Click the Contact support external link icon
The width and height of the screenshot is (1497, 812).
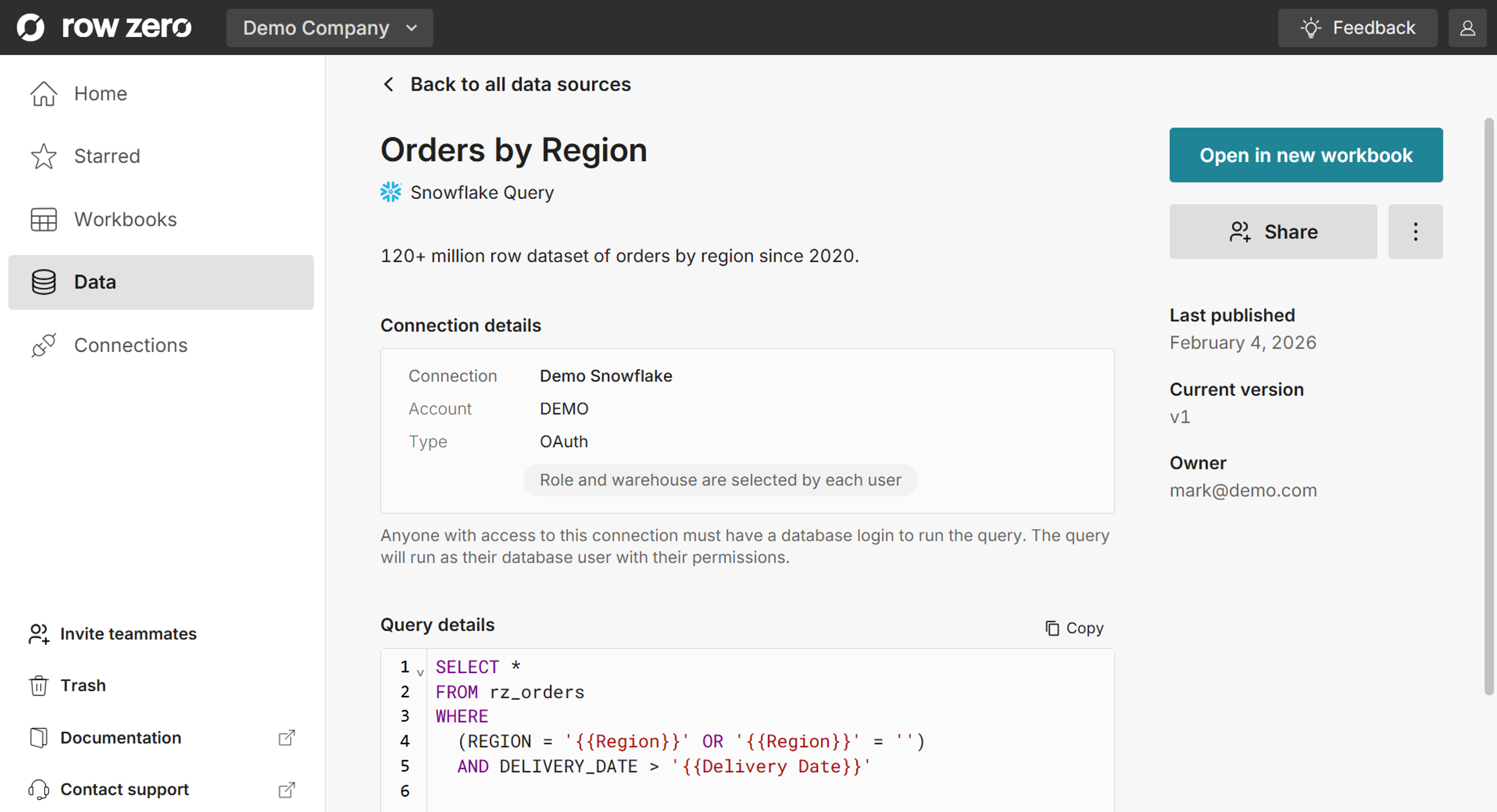click(286, 789)
